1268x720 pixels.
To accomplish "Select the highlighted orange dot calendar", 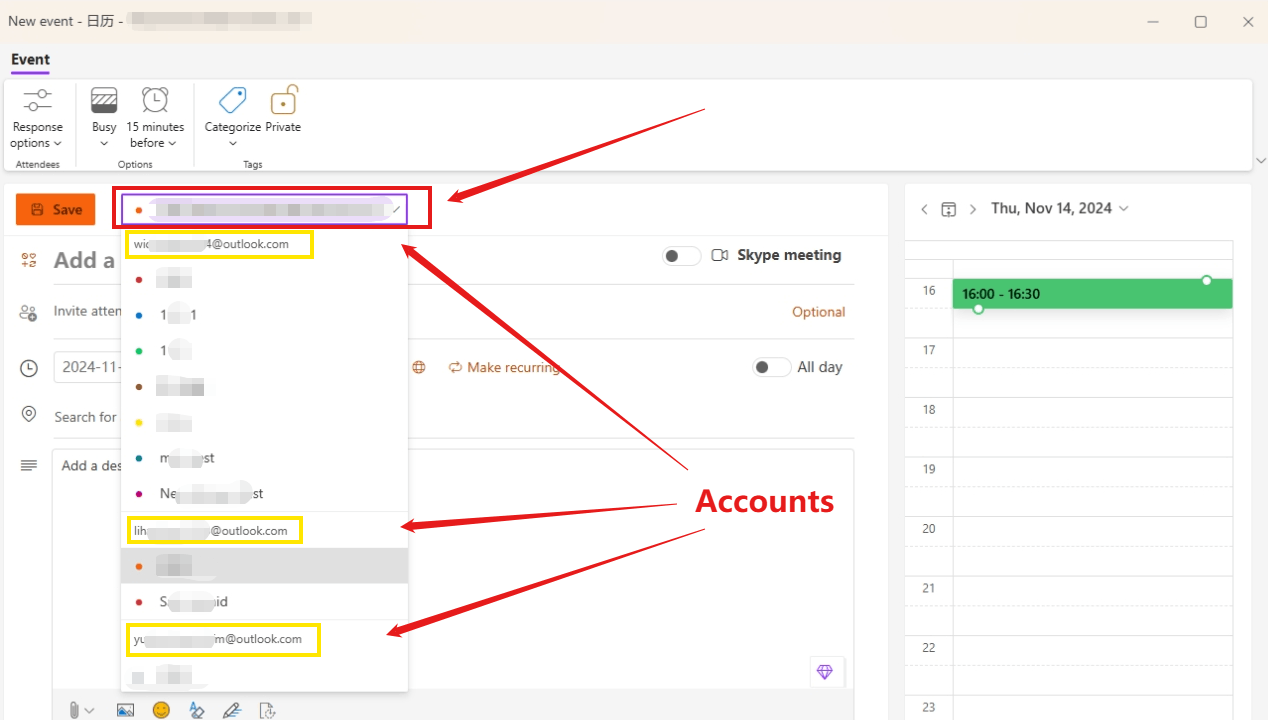I will pyautogui.click(x=264, y=566).
